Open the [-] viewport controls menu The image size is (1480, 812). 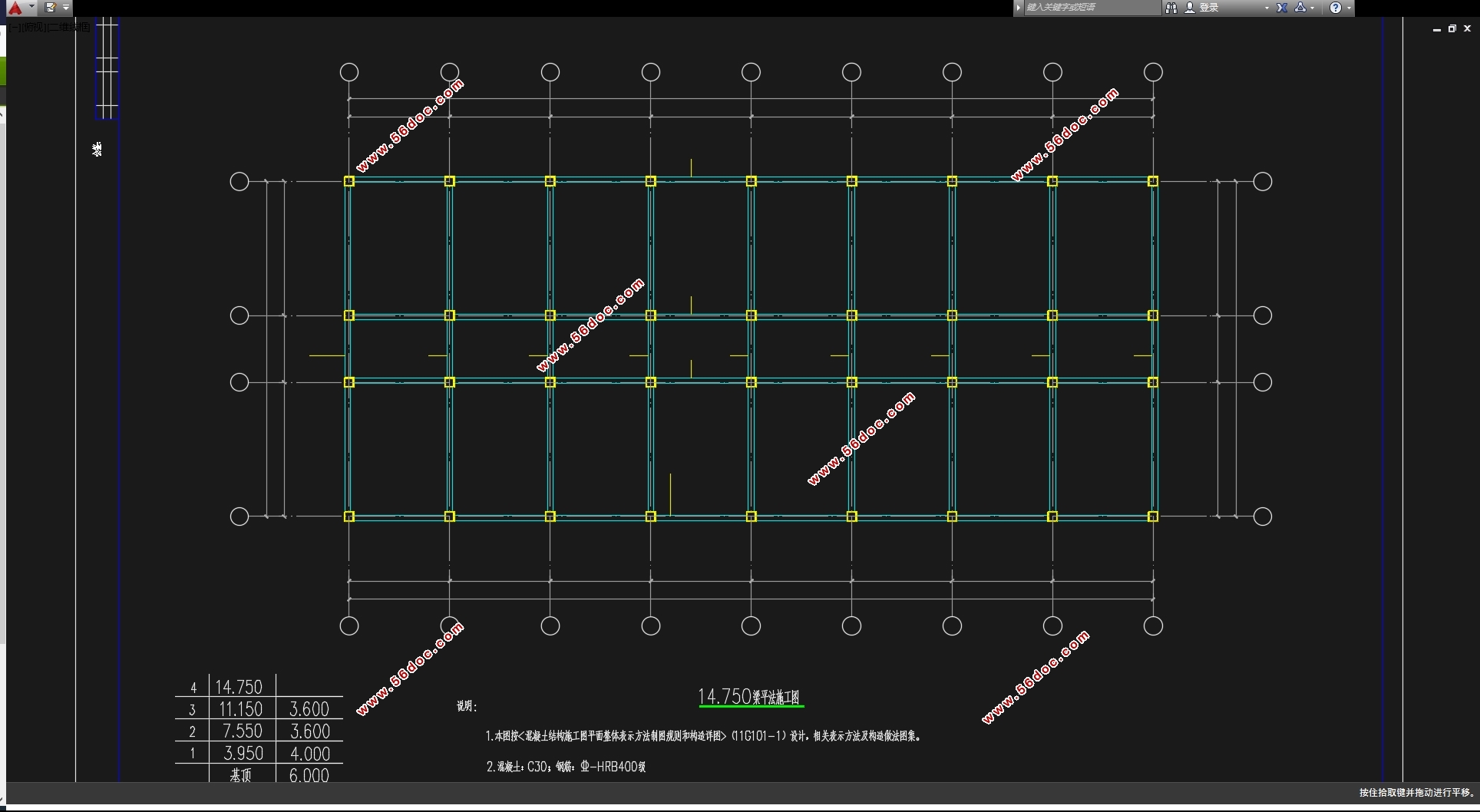pyautogui.click(x=15, y=28)
